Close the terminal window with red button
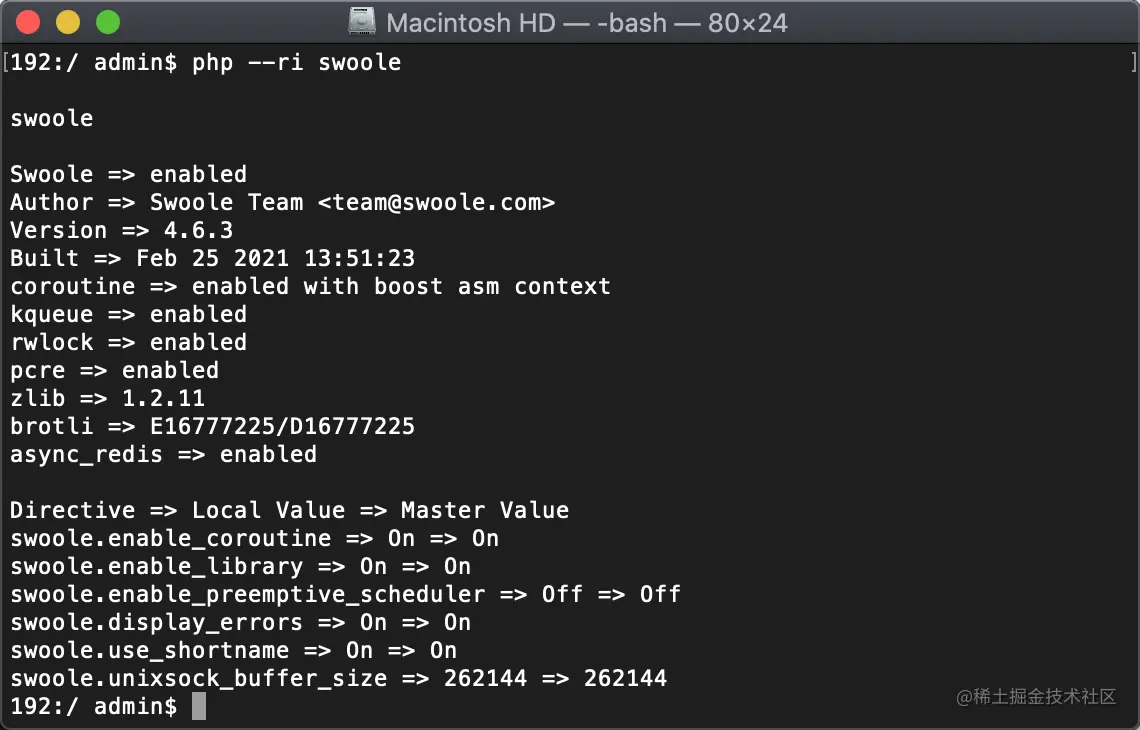Image resolution: width=1140 pixels, height=730 pixels. click(29, 22)
